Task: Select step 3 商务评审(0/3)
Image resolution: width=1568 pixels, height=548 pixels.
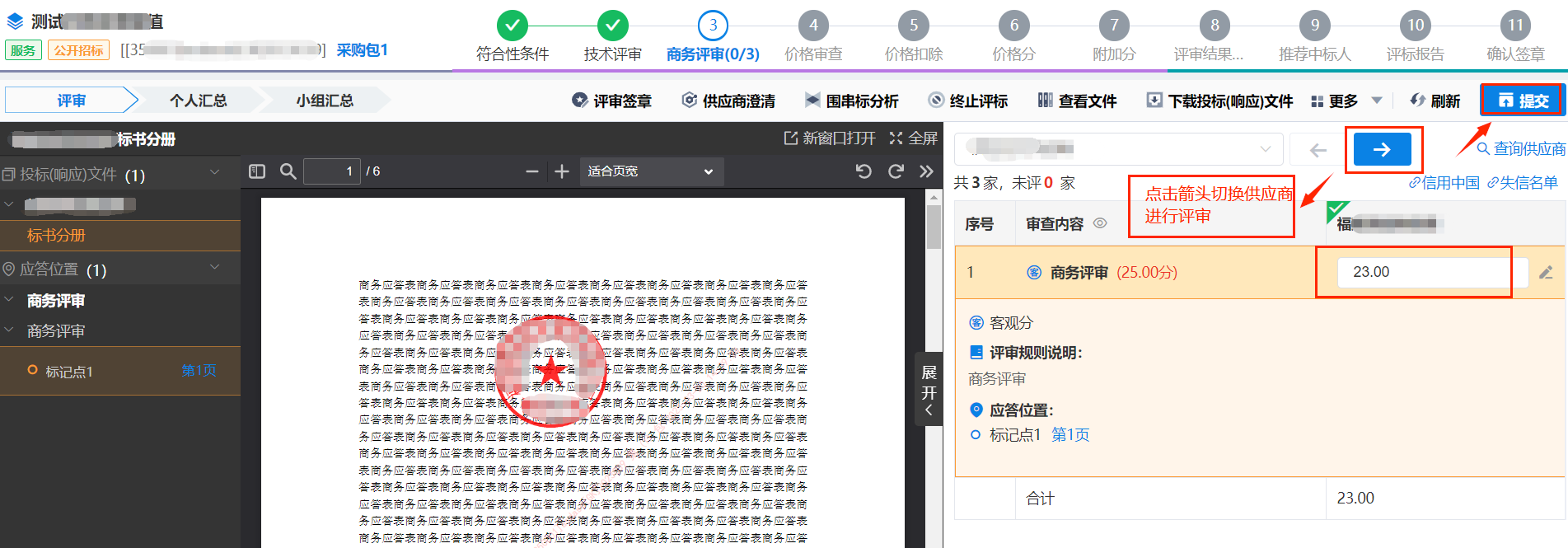Action: point(713,37)
